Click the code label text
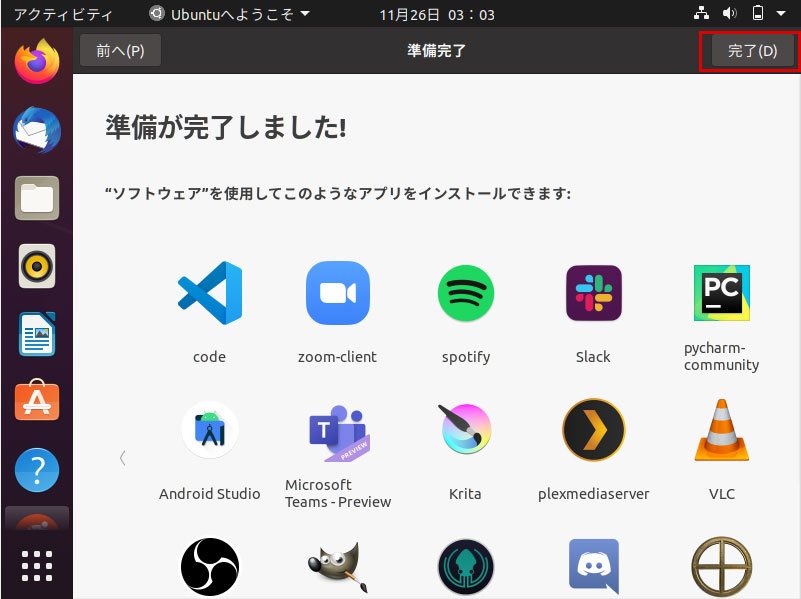 (209, 357)
